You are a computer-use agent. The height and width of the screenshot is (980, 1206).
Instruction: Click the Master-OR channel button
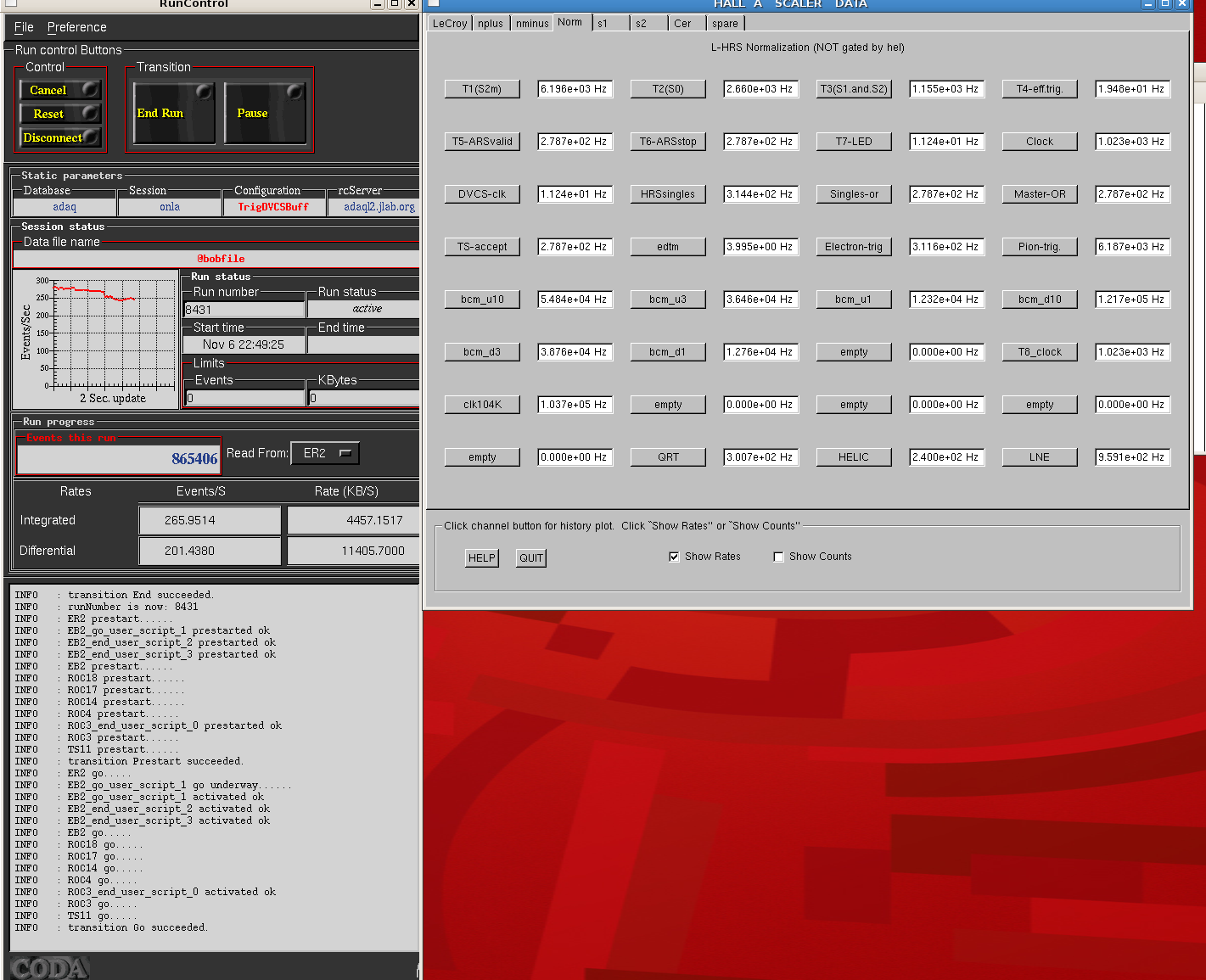click(1040, 194)
